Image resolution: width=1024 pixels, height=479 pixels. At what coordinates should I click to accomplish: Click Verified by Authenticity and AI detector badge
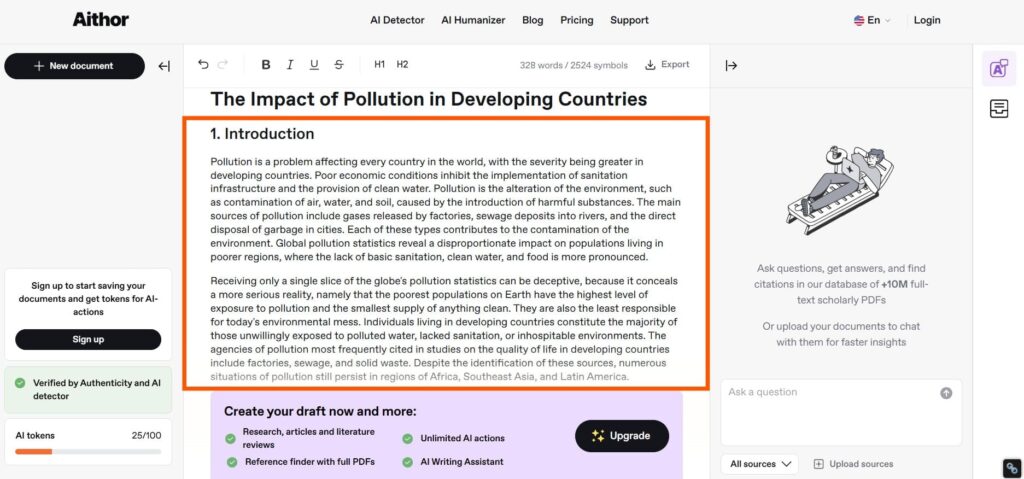(x=88, y=389)
